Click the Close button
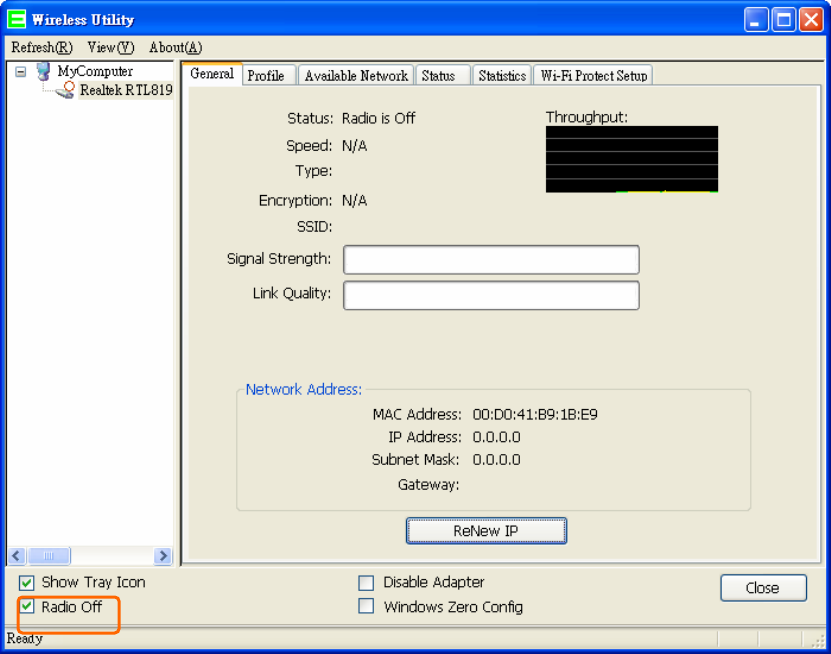This screenshot has height=654, width=831. (x=763, y=588)
